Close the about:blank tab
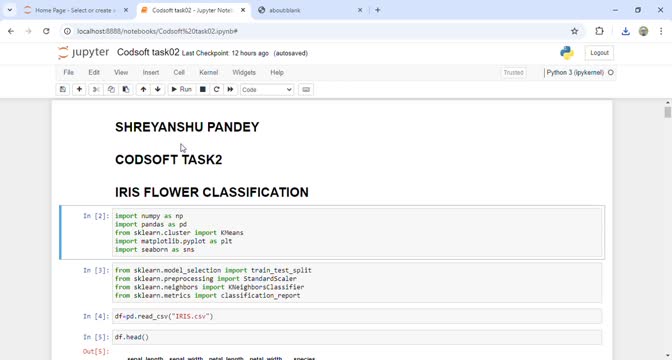The height and width of the screenshot is (360, 672). pyautogui.click(x=360, y=10)
